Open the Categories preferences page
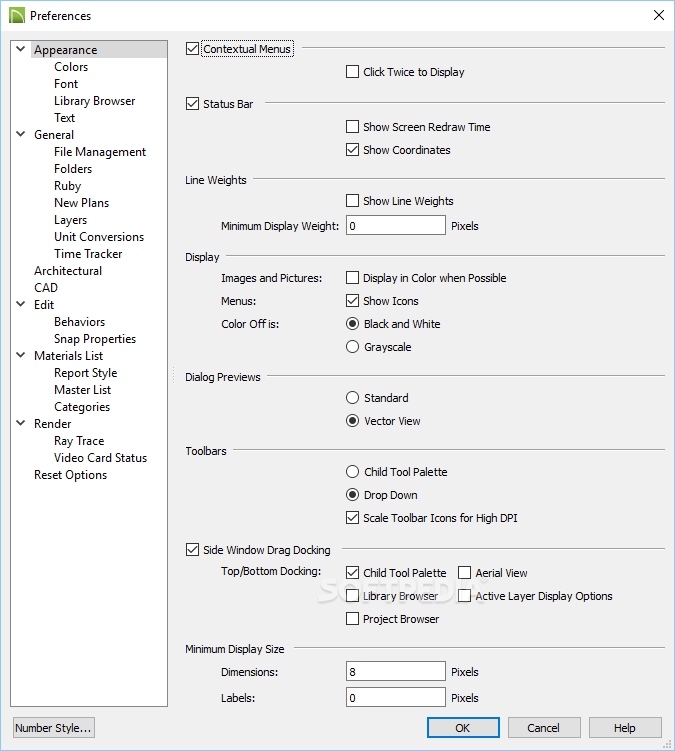The width and height of the screenshot is (675, 751). (82, 407)
